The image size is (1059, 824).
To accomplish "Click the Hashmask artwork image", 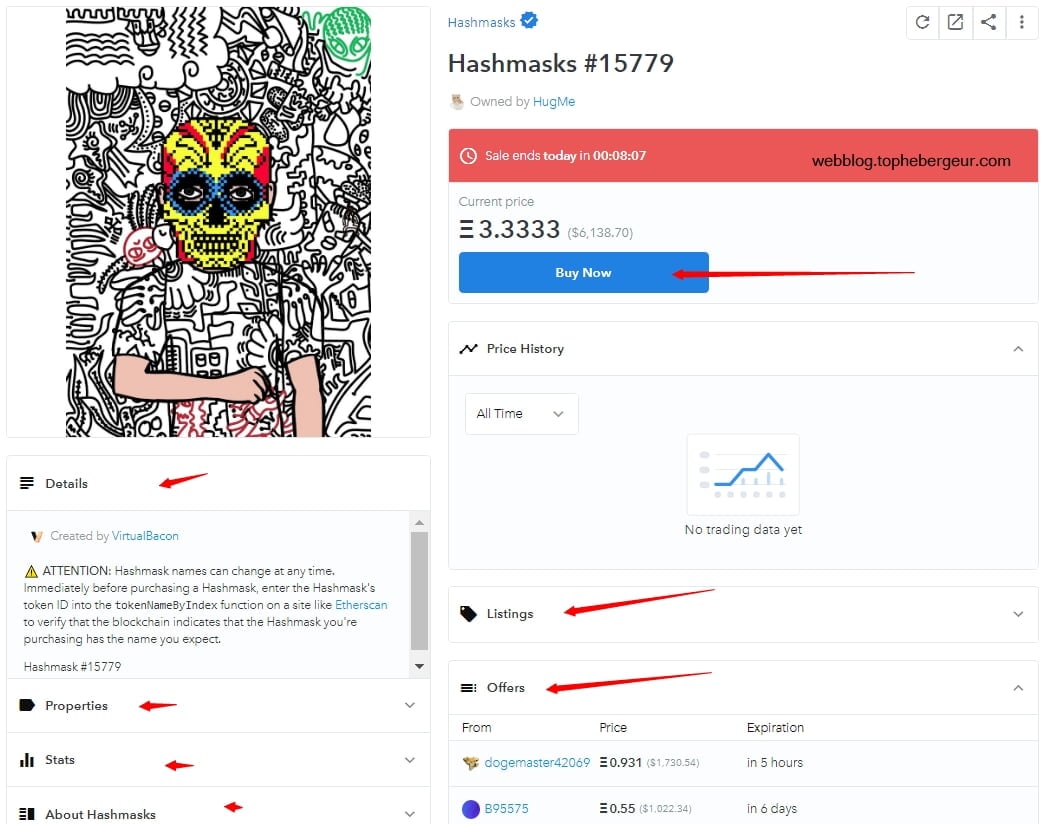I will [218, 222].
